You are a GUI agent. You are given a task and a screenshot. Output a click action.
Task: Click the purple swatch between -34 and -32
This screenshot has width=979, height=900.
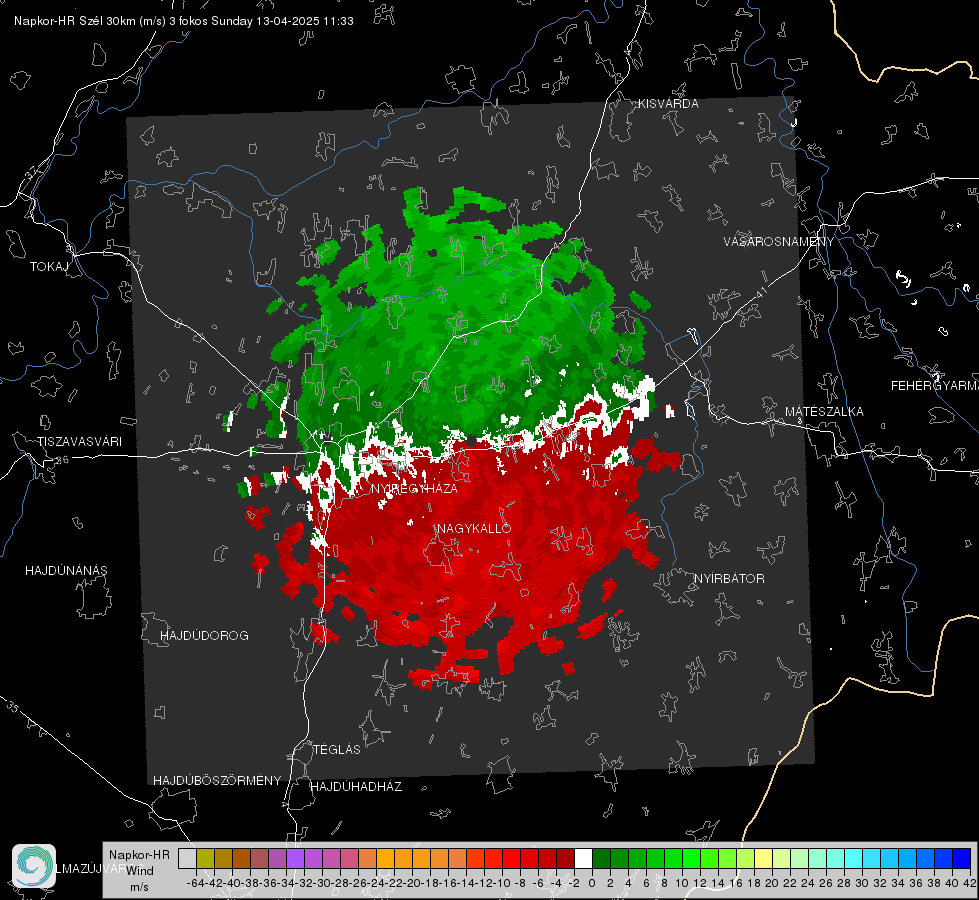point(295,858)
